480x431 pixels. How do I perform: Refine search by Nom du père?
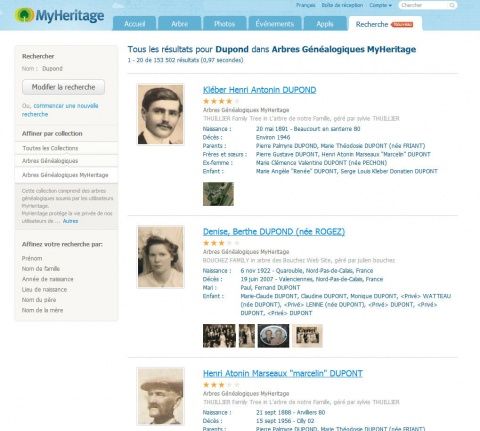point(39,300)
